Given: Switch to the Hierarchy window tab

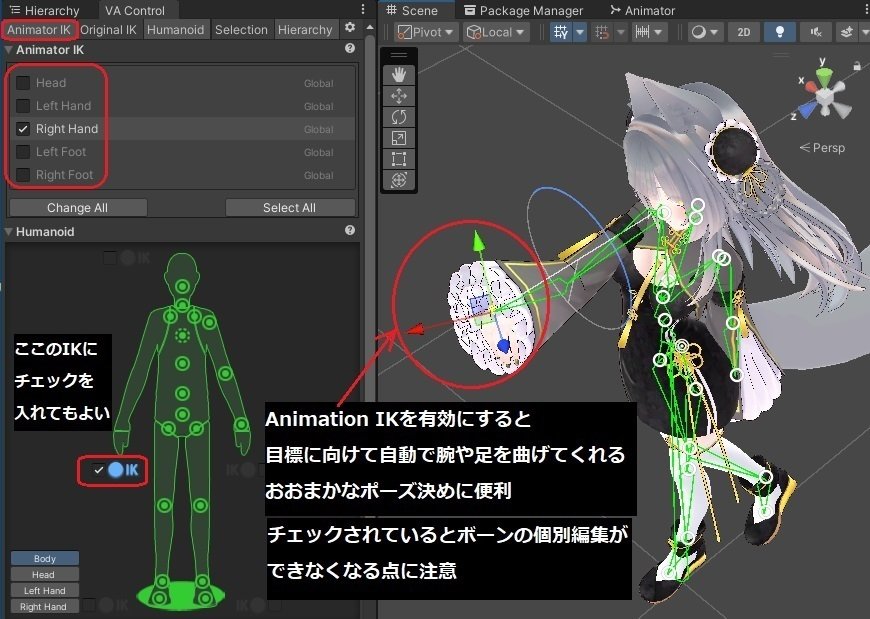Looking at the screenshot, I should pos(46,10).
